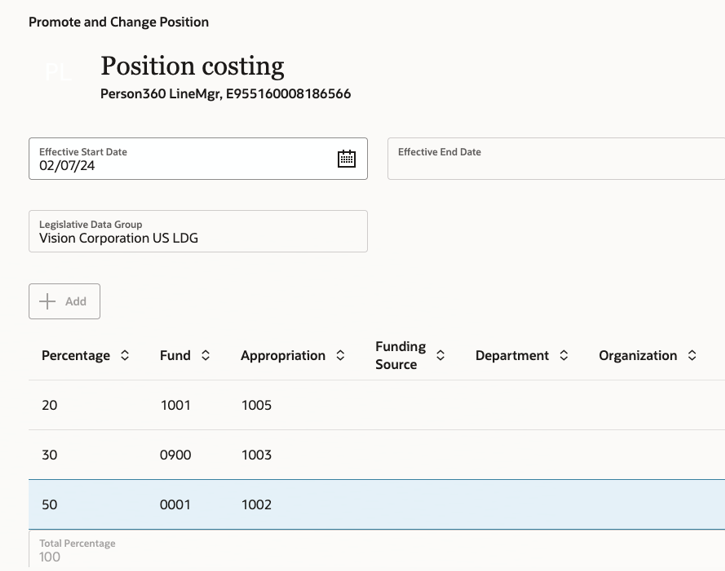Click the fund 1001 cell
The width and height of the screenshot is (725, 571).
point(175,405)
